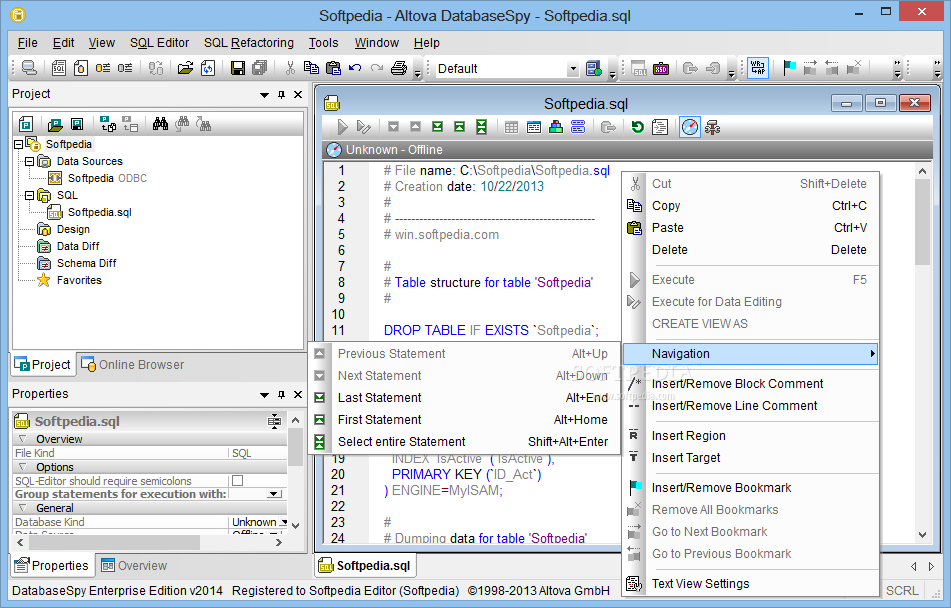
Task: Click Properties vertical scrollbar down arrow
Action: [x=295, y=525]
